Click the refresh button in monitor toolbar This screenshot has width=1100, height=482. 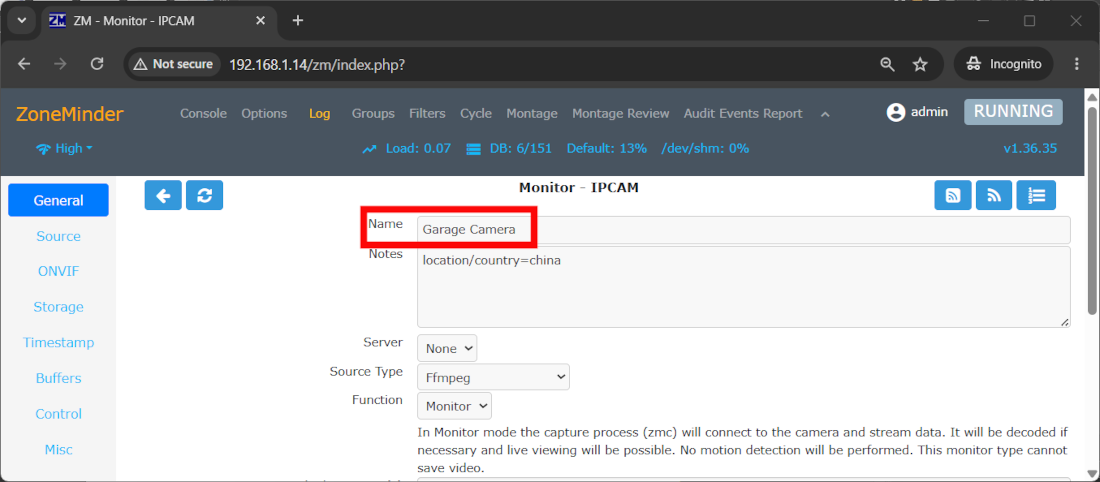(204, 195)
